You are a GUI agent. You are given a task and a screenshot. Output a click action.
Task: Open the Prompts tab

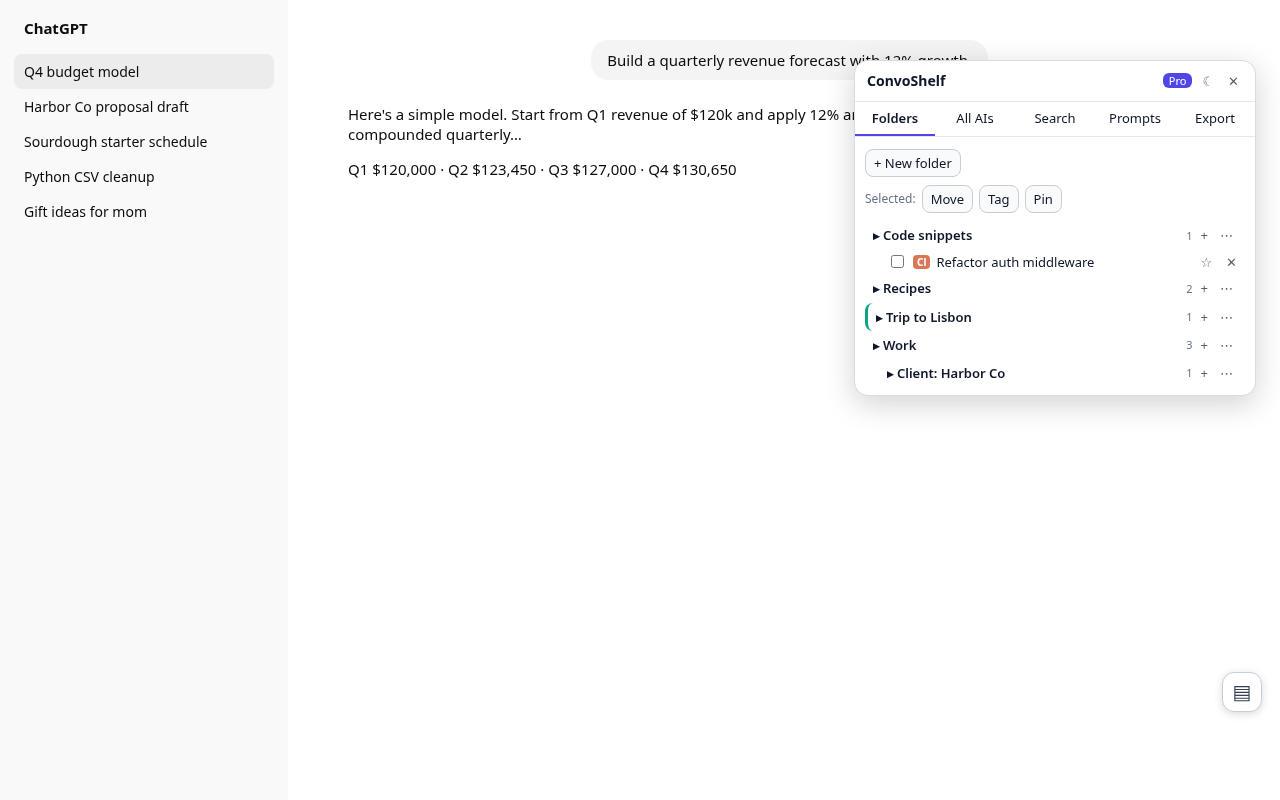point(1135,118)
